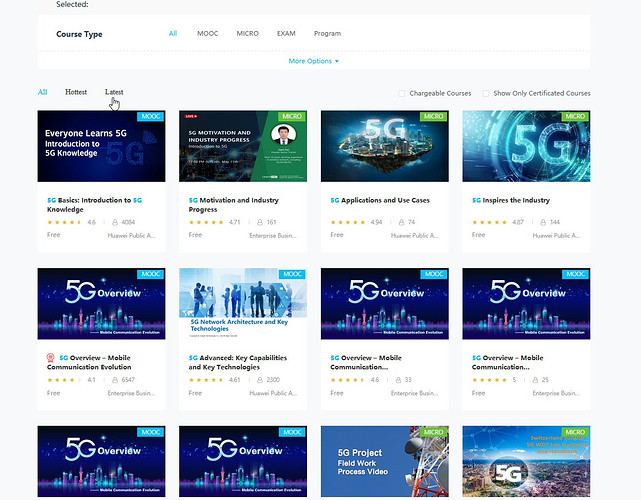Open the floating city 5G Applications thumbnail
The height and width of the screenshot is (500, 641).
pos(385,146)
